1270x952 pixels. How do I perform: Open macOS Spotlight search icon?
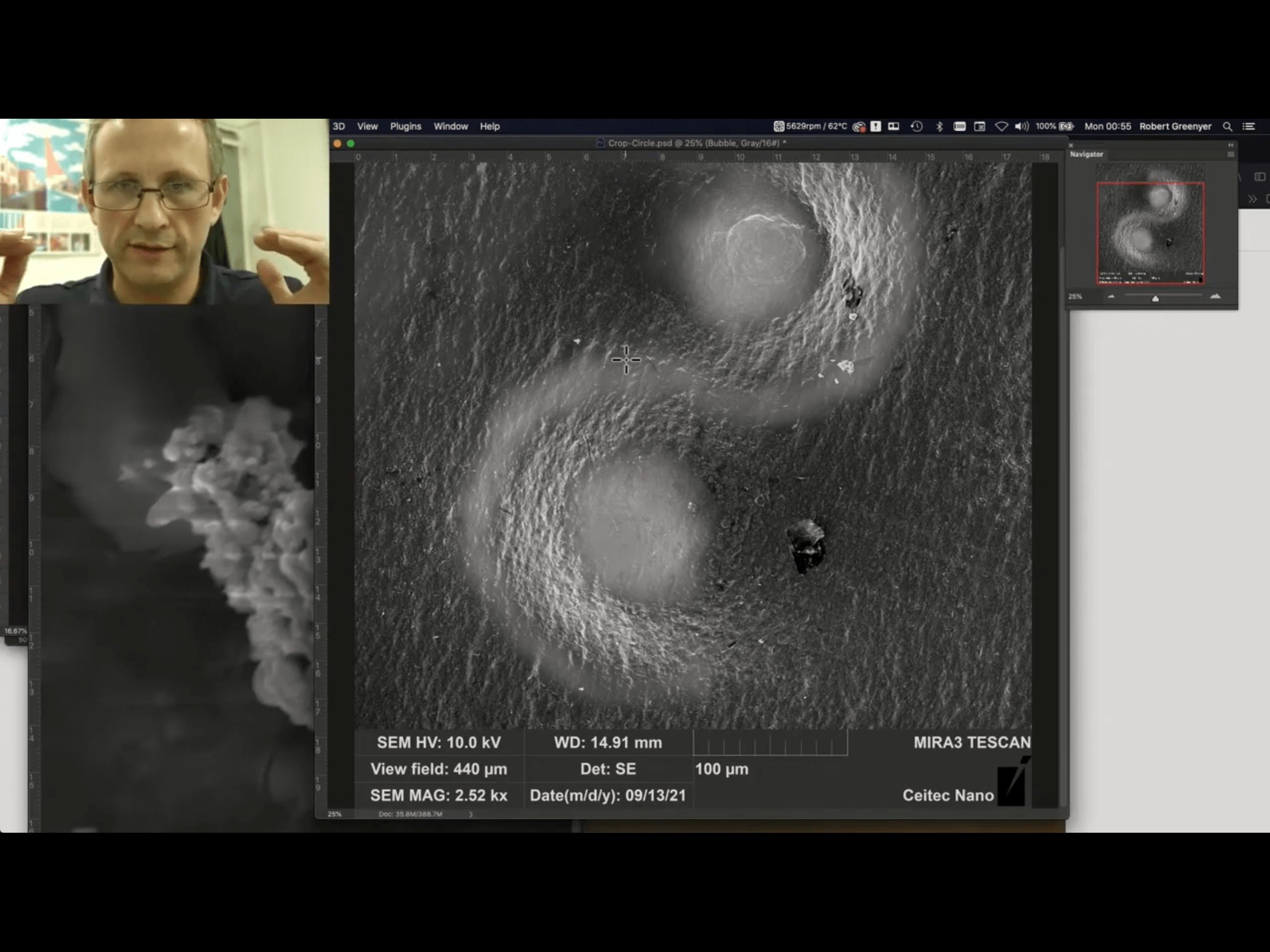[x=1227, y=126]
